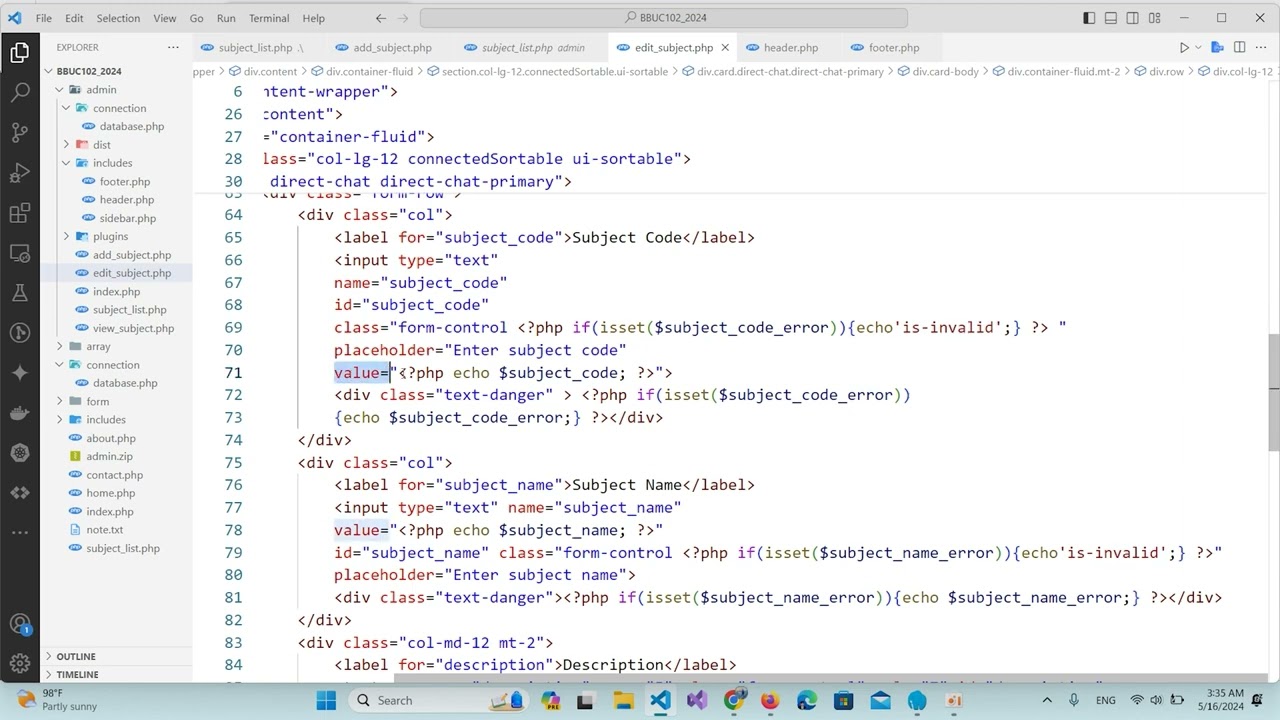
Task: Open the Terminal menu
Action: point(269,18)
